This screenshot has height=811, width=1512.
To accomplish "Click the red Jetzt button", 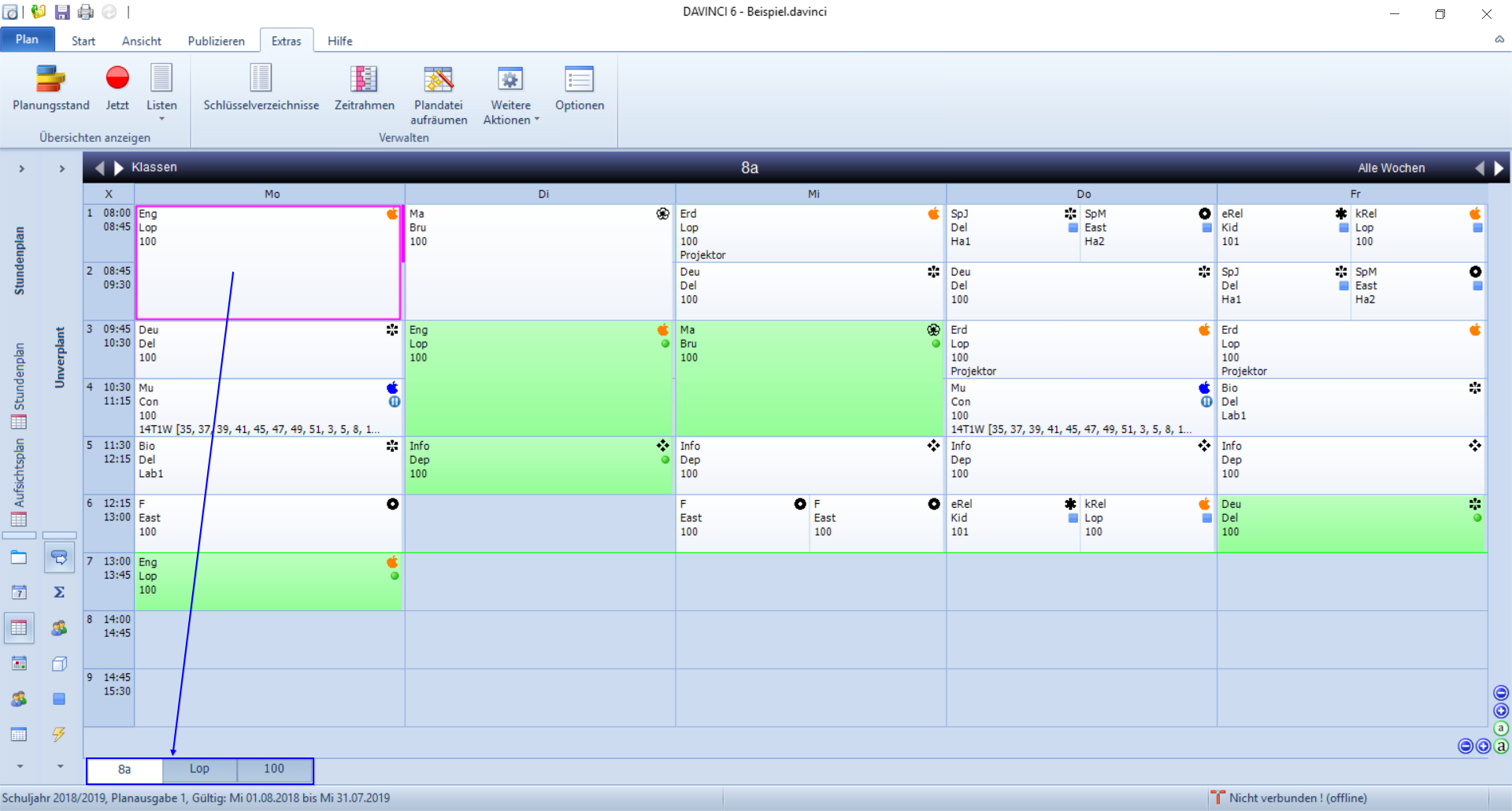I will pyautogui.click(x=117, y=88).
